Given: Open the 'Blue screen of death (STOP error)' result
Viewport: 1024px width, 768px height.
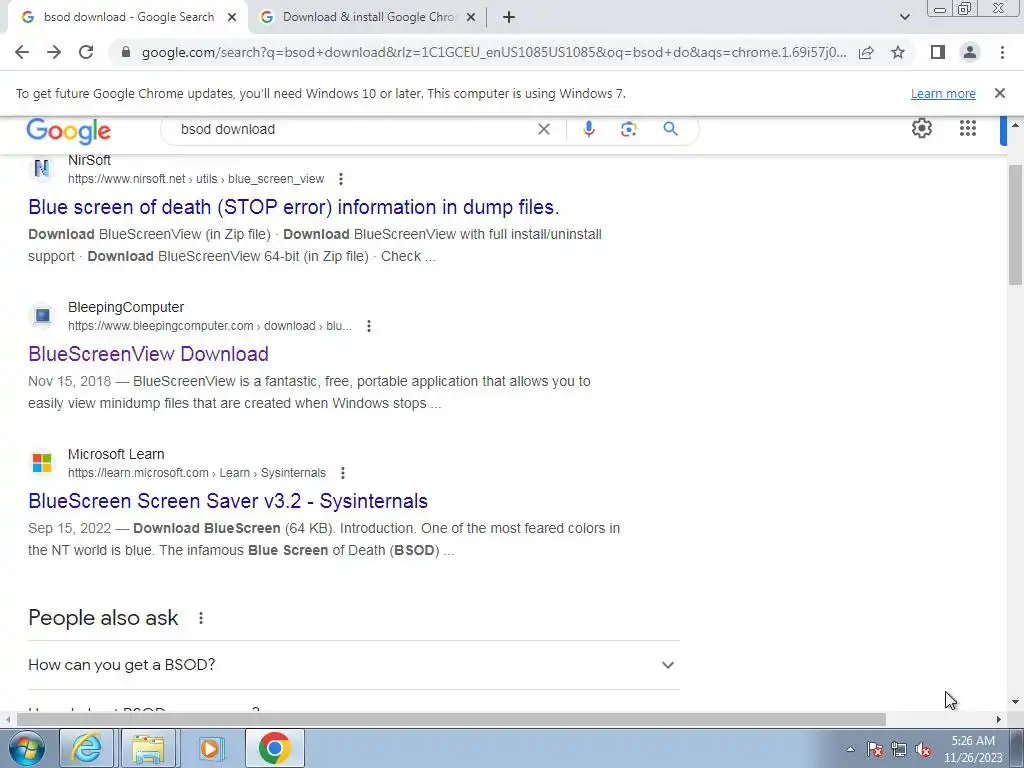Looking at the screenshot, I should [x=294, y=207].
